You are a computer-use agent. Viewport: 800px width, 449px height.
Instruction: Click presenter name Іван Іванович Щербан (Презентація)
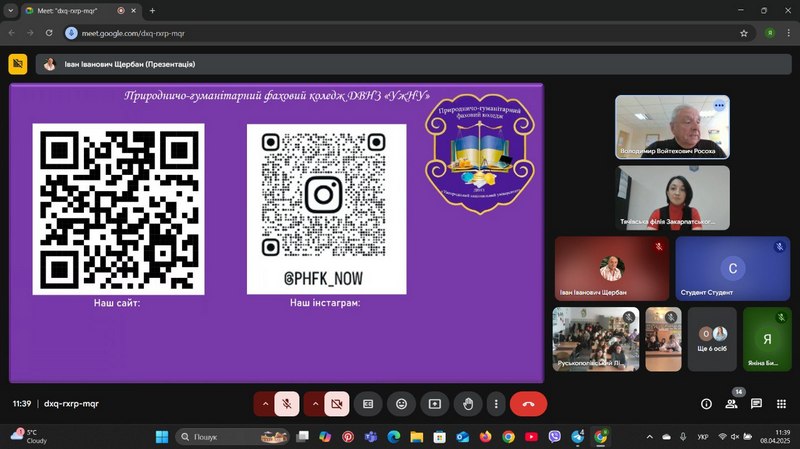point(130,64)
